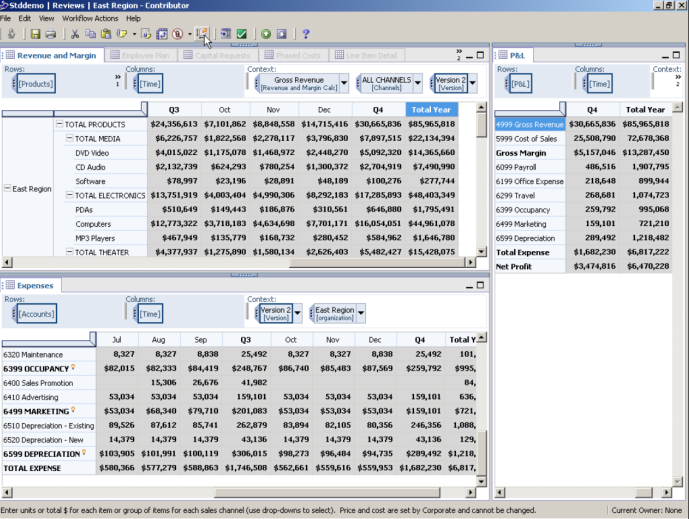This screenshot has height=519, width=689.
Task: Click the Cut scissors icon
Action: (75, 34)
